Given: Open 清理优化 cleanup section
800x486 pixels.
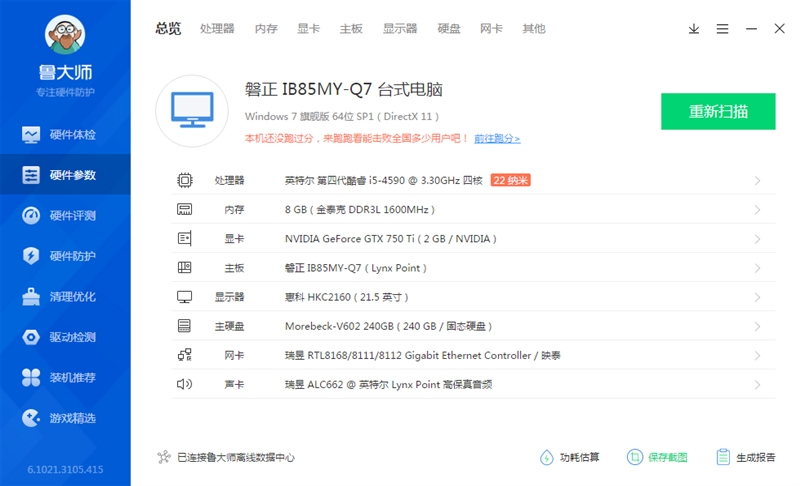Looking at the screenshot, I should coord(65,296).
